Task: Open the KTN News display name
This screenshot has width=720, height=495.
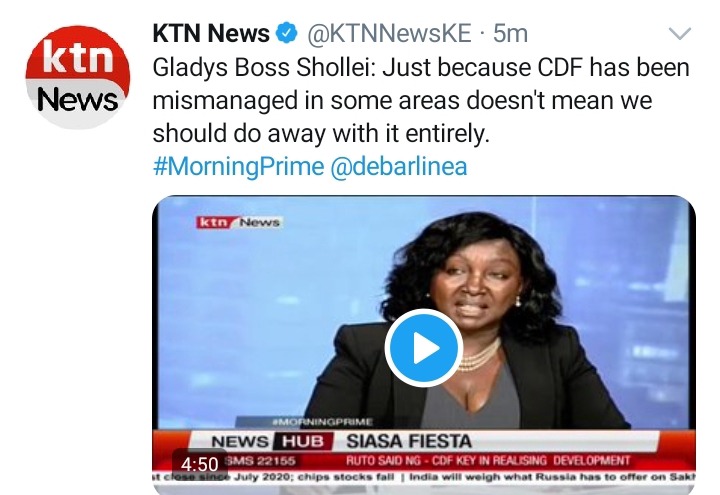Action: coord(211,33)
